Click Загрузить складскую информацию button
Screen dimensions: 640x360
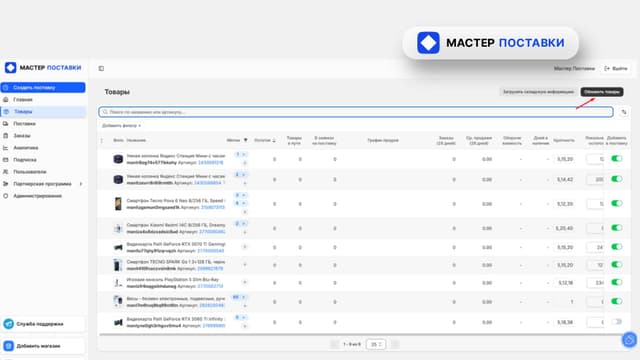(x=538, y=92)
